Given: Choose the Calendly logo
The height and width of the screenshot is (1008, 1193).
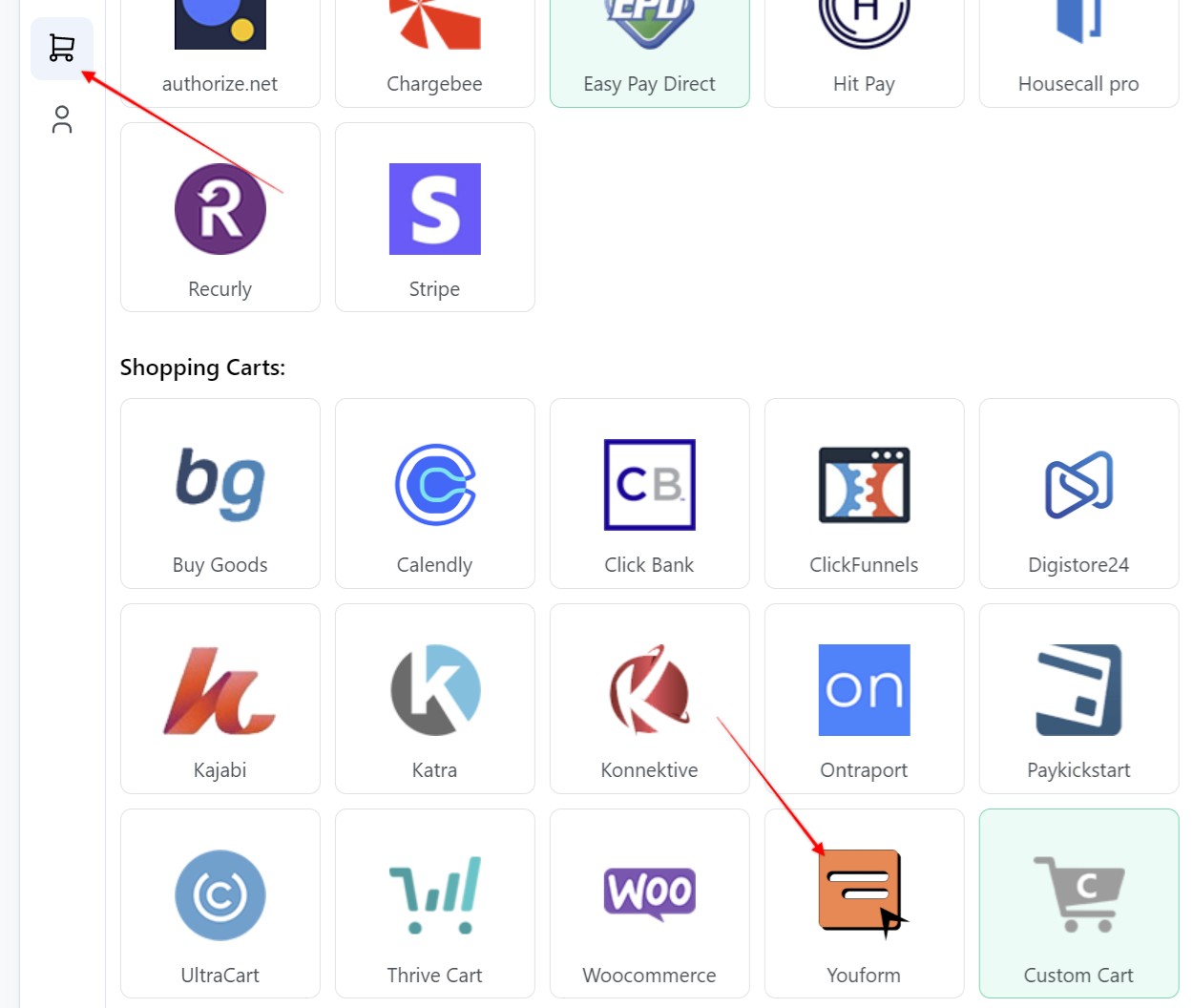Looking at the screenshot, I should pos(435,485).
